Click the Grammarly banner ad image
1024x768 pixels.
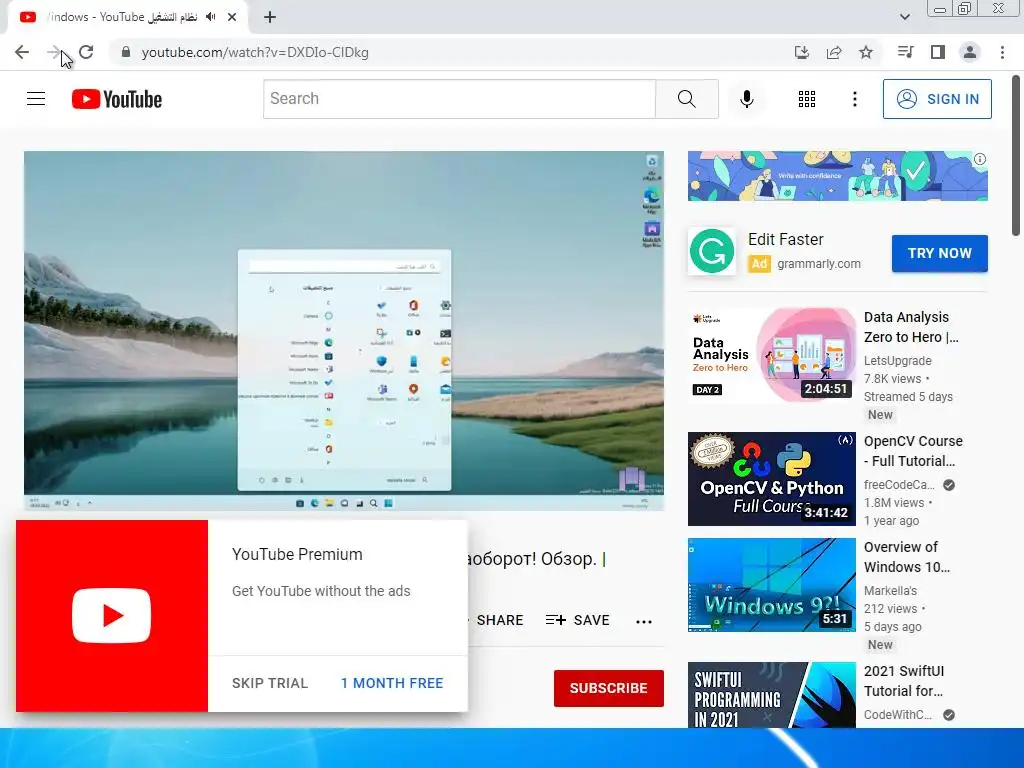[x=838, y=176]
